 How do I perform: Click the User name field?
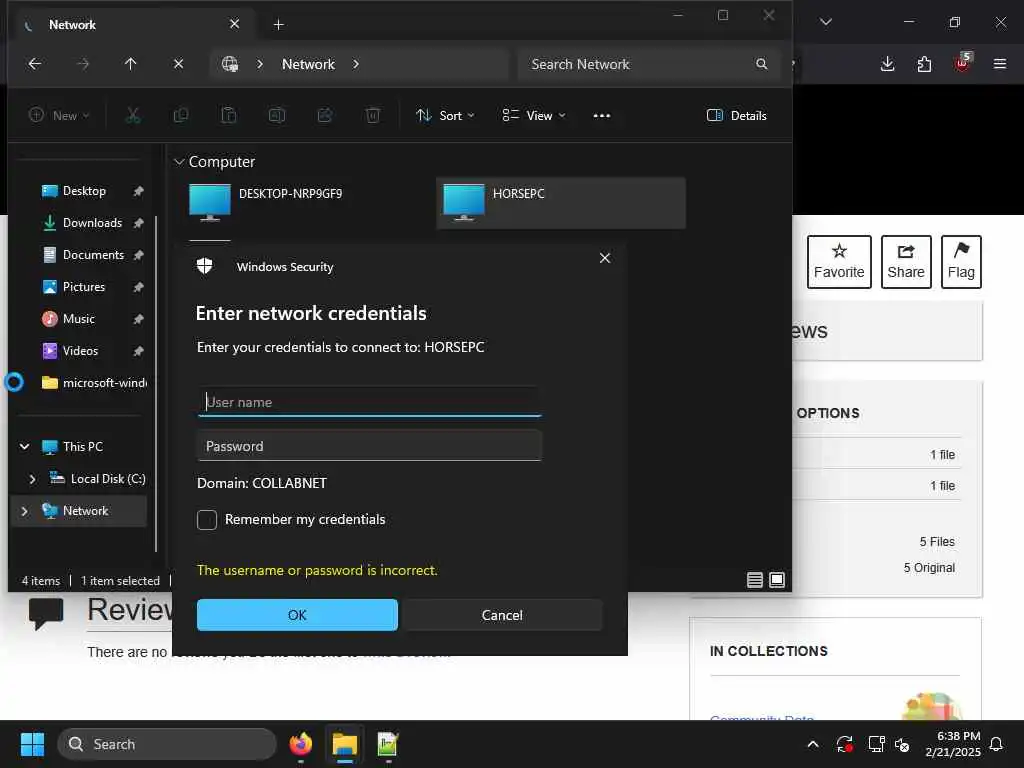[369, 402]
